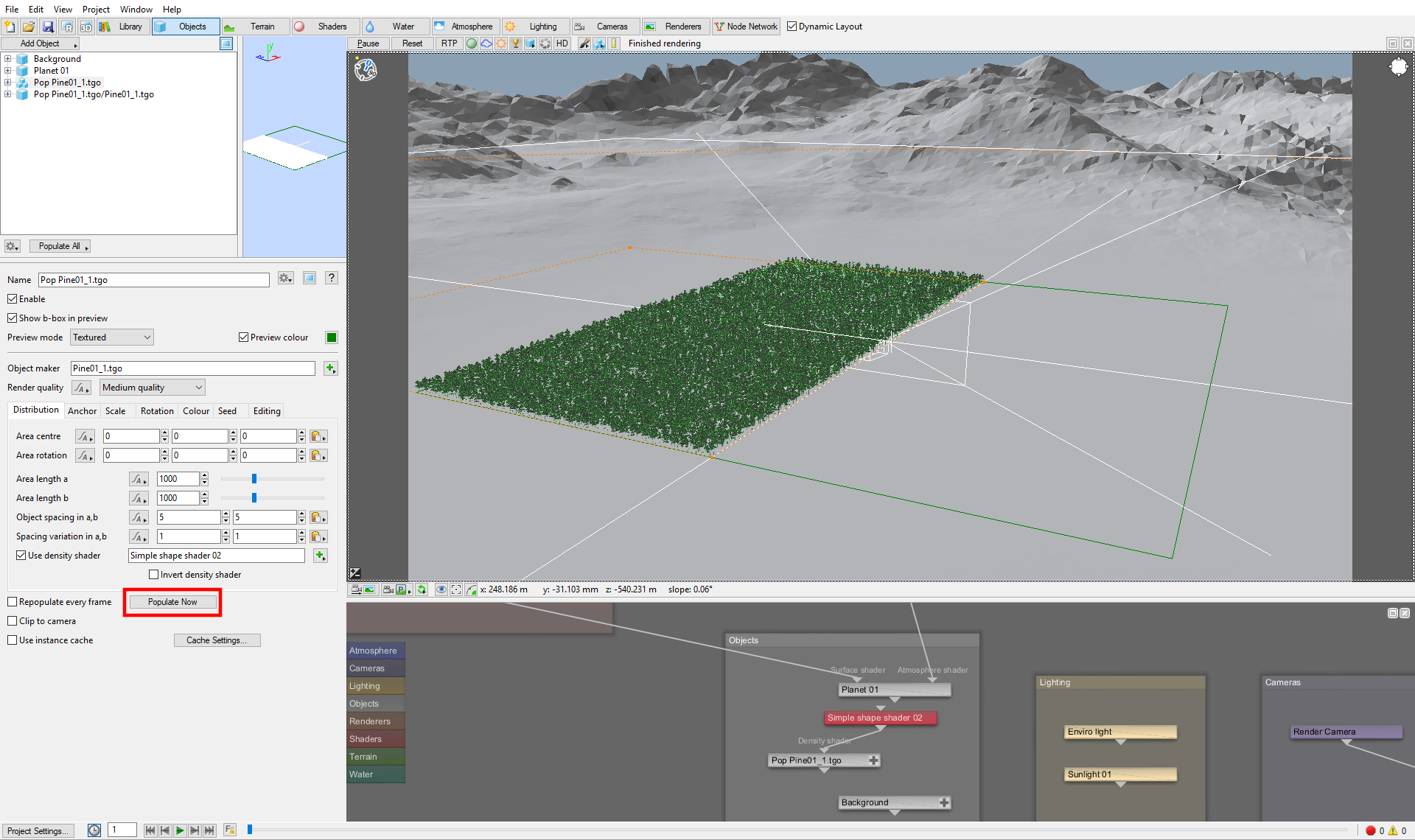Image resolution: width=1415 pixels, height=840 pixels.
Task: Select the paint brush shader tool
Action: (584, 43)
